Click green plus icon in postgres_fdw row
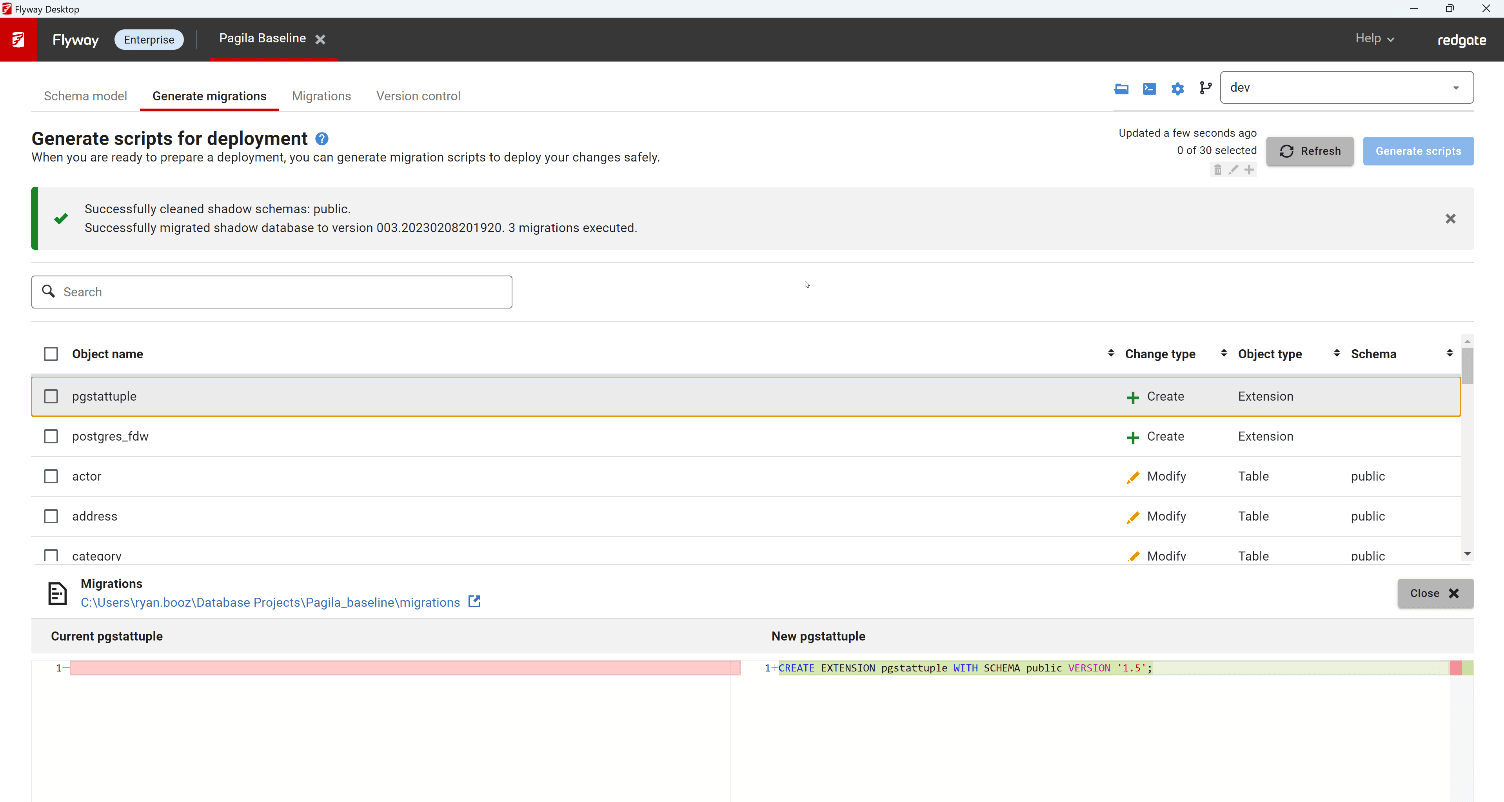The height and width of the screenshot is (802, 1504). coord(1133,438)
